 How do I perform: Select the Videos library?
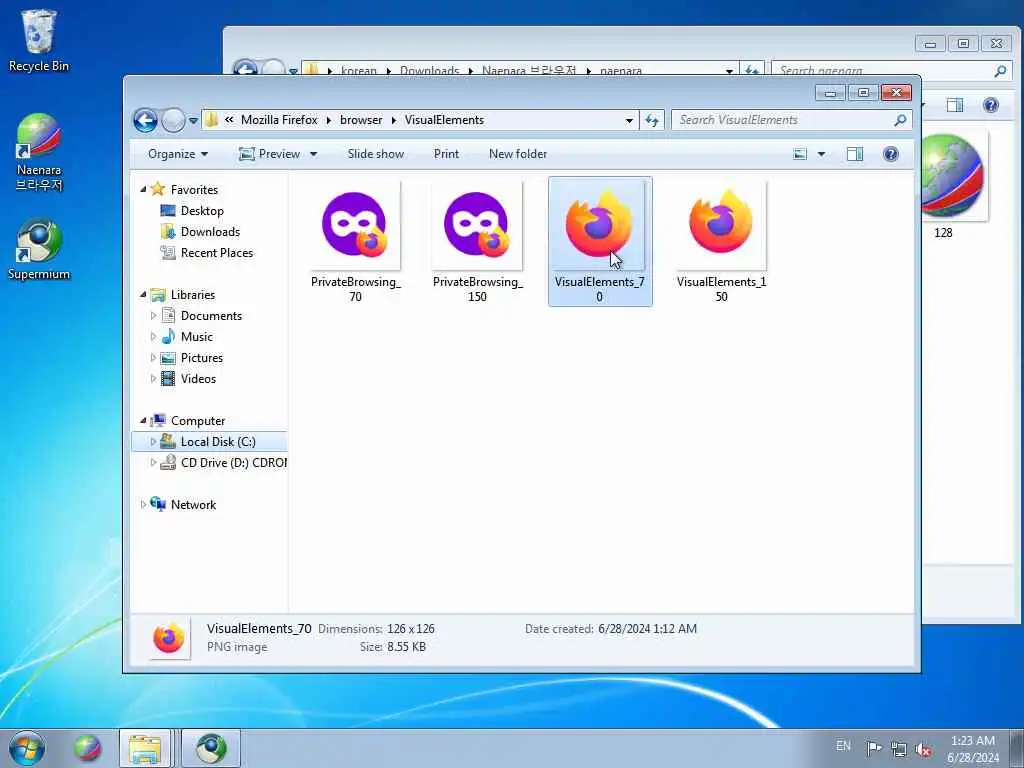coord(198,379)
